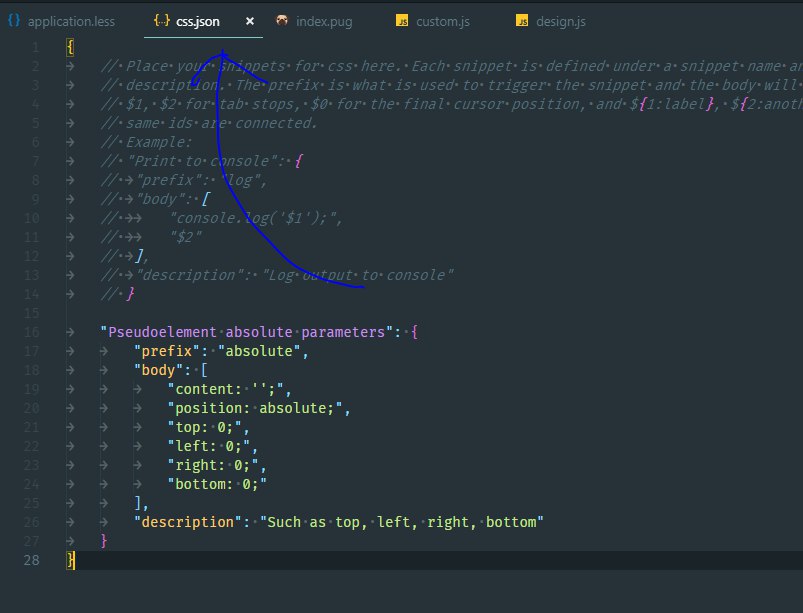Click the closing bracket "]," on line 25
803x613 pixels.
click(141, 503)
